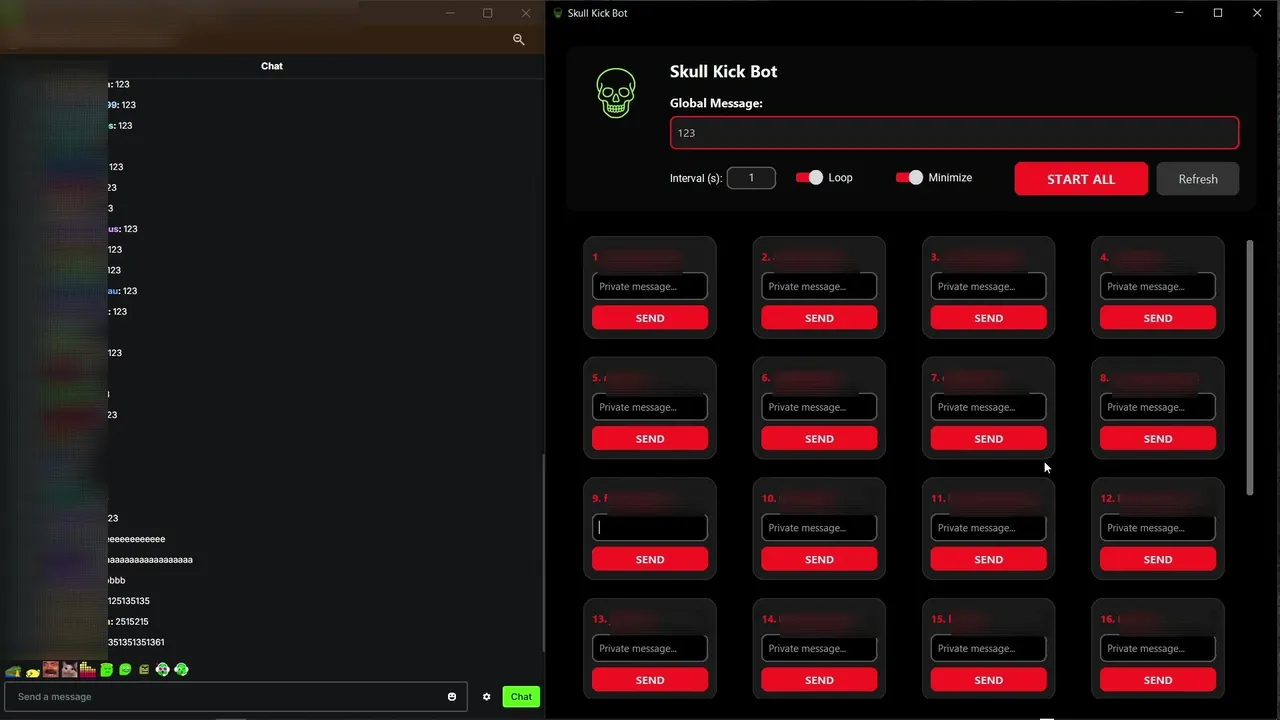Click SEND for account 2
Viewport: 1280px width, 720px height.
click(x=819, y=318)
